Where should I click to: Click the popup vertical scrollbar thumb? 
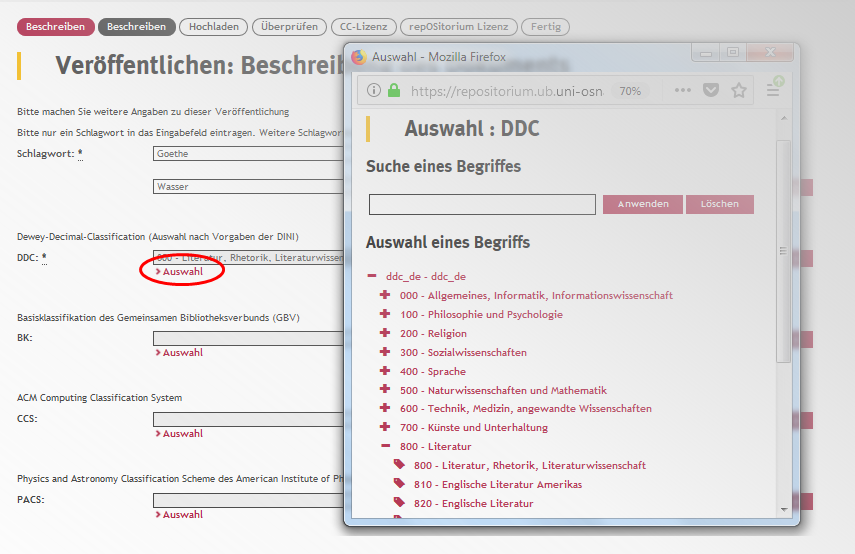784,251
